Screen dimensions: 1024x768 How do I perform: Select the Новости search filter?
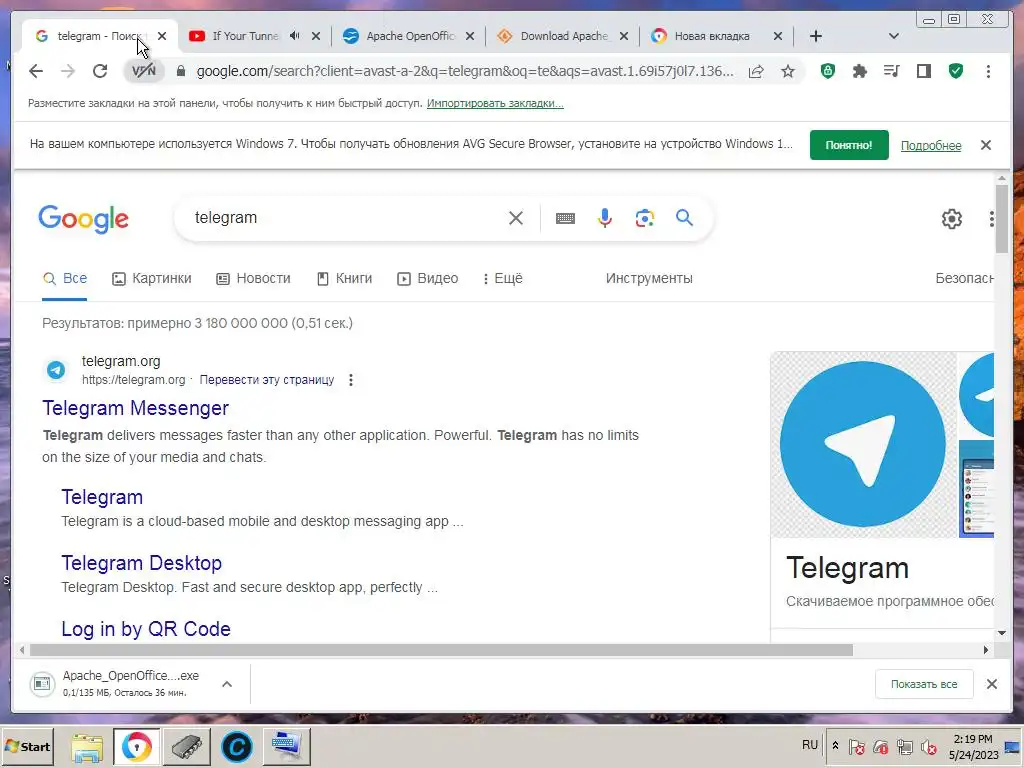tap(253, 279)
